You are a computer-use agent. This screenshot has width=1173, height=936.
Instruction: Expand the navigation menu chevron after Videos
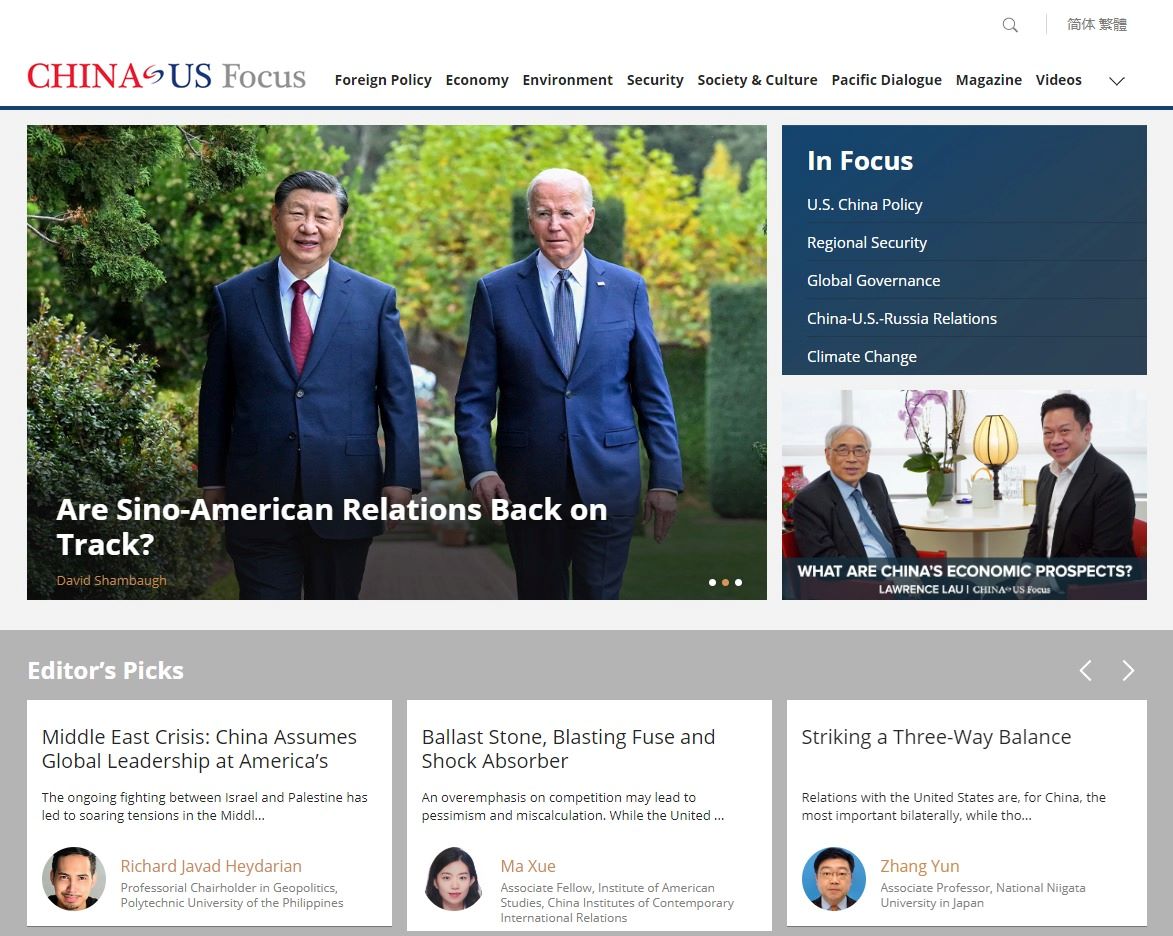[x=1116, y=81]
